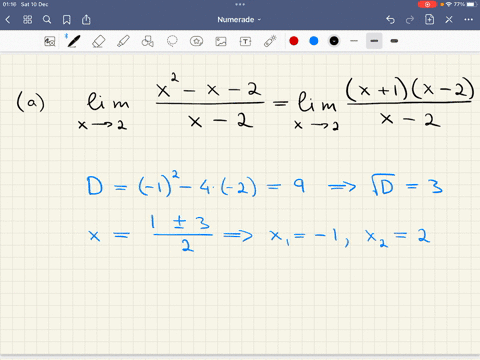
Task: Open the page thumbnails grid view
Action: pos(27,20)
